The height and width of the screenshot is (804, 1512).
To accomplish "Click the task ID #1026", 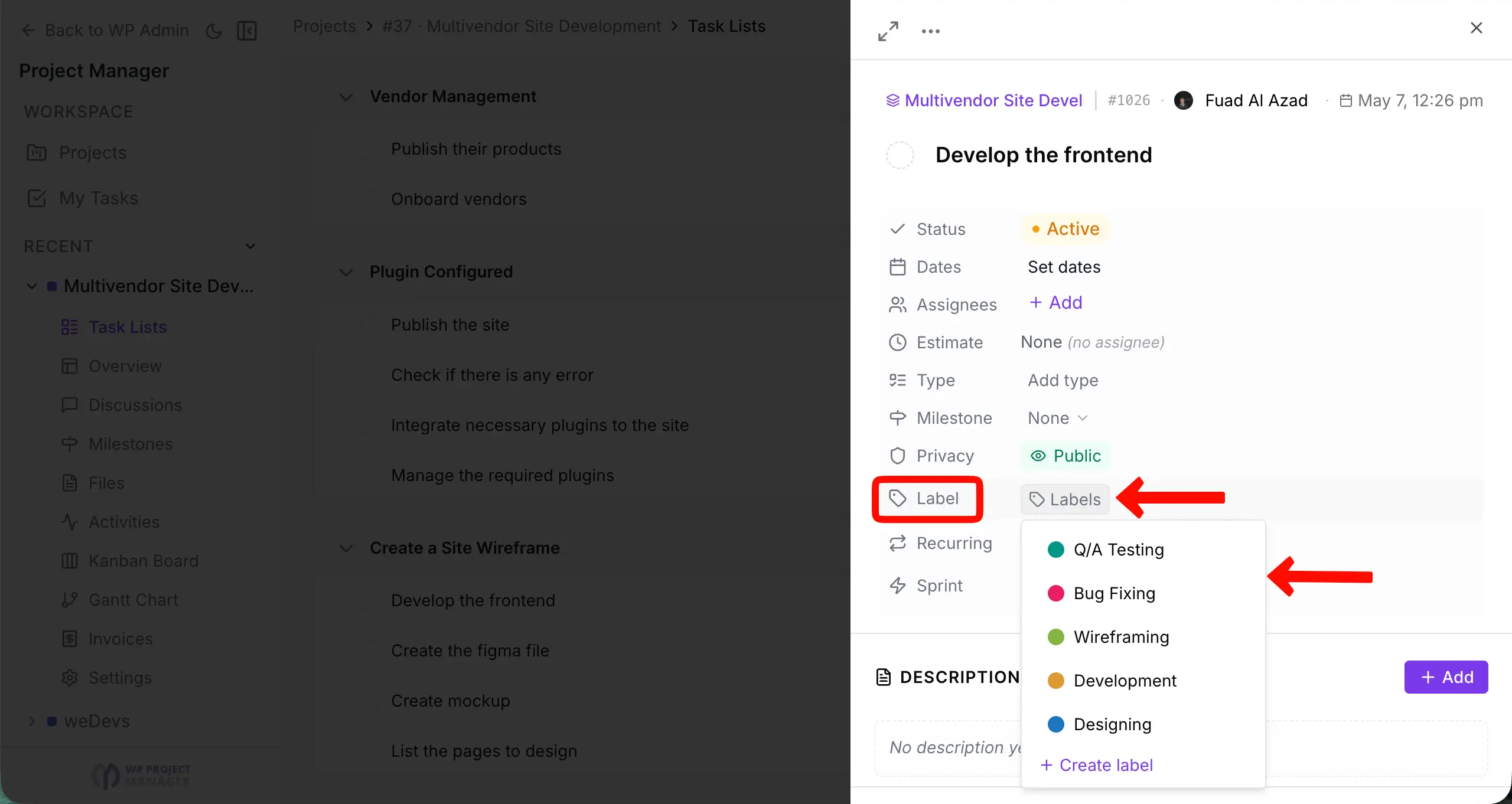I will [x=1129, y=101].
